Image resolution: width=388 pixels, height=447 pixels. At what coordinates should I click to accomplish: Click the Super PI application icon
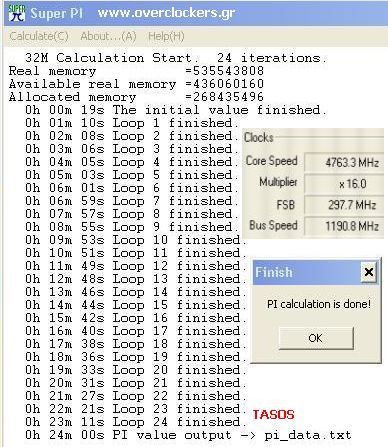pyautogui.click(x=16, y=13)
